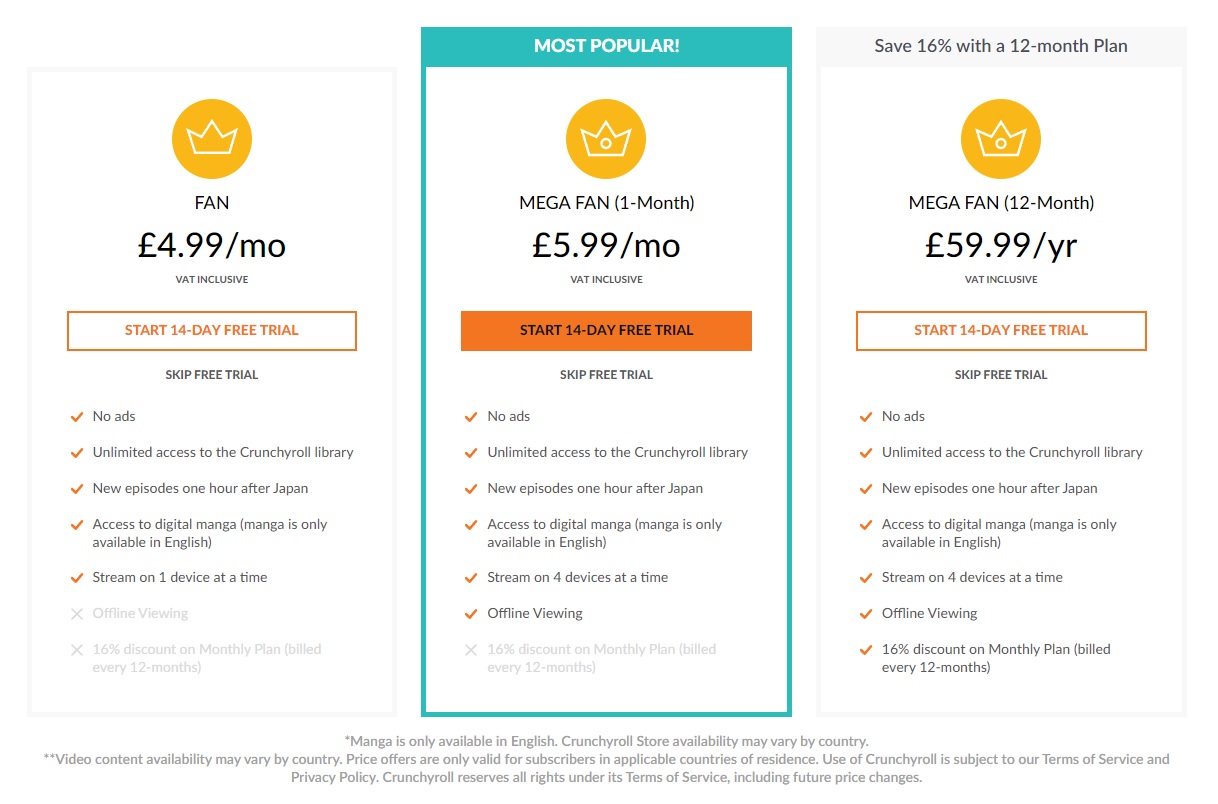Screen dimensions: 1218x804
Task: Click the 4 devices checkmark in 12-Month plan
Action: 866,577
